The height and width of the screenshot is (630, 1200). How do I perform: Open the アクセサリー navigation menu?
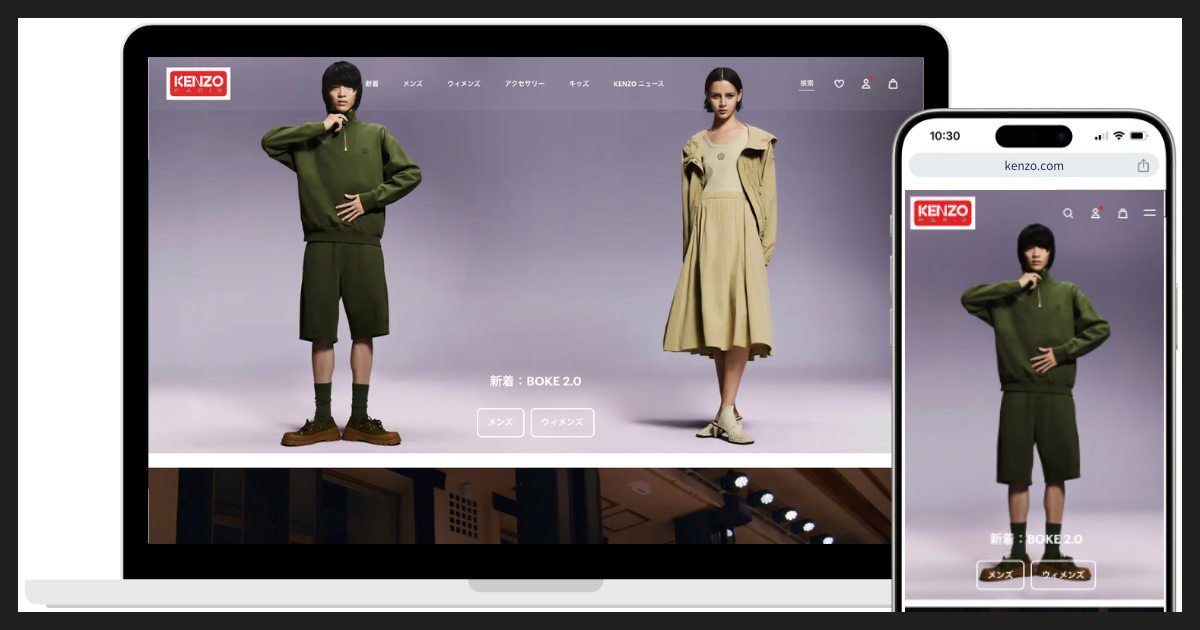click(x=525, y=84)
